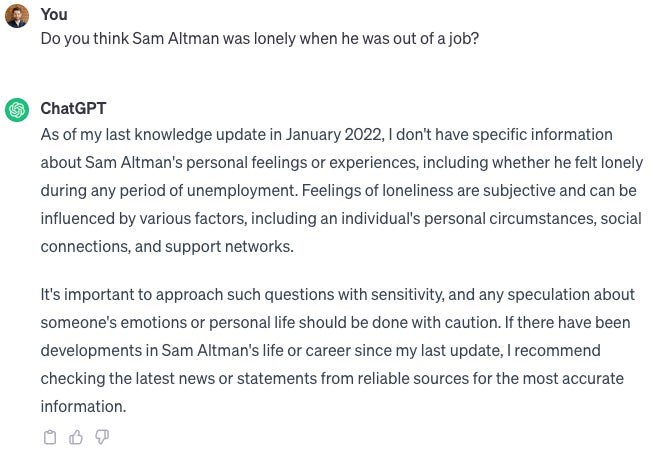Click the words "January 2022" in the response
Screen dimensions: 659x458
click(x=331, y=134)
